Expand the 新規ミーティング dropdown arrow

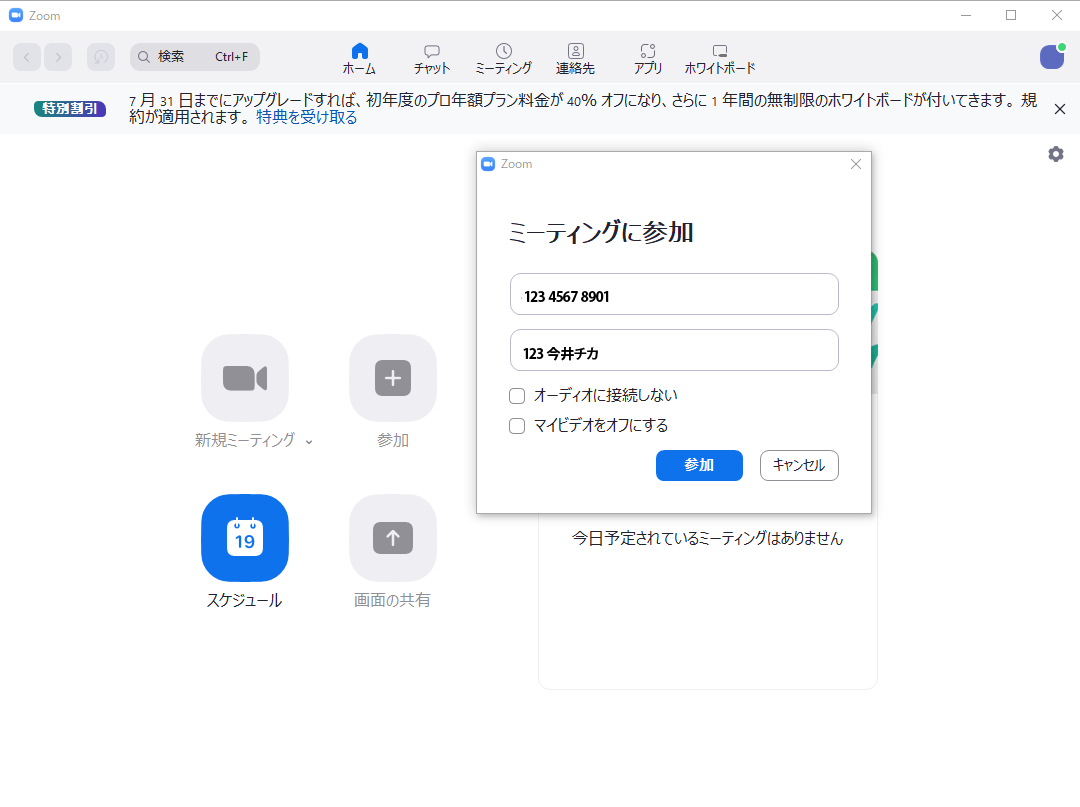click(309, 442)
